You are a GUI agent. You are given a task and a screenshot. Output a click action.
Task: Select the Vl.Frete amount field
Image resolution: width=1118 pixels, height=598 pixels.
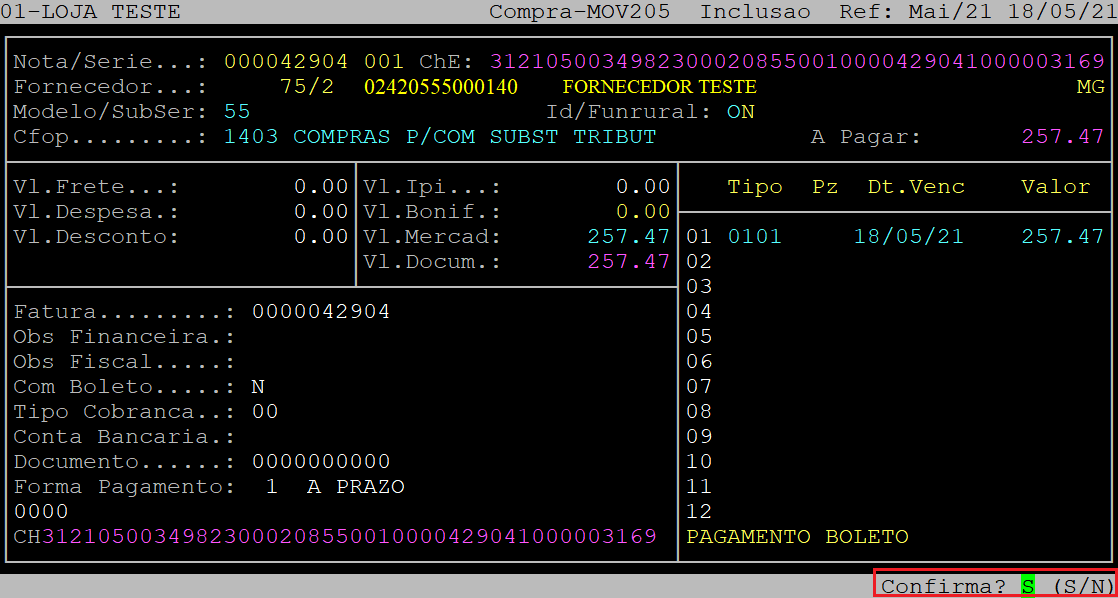(321, 187)
